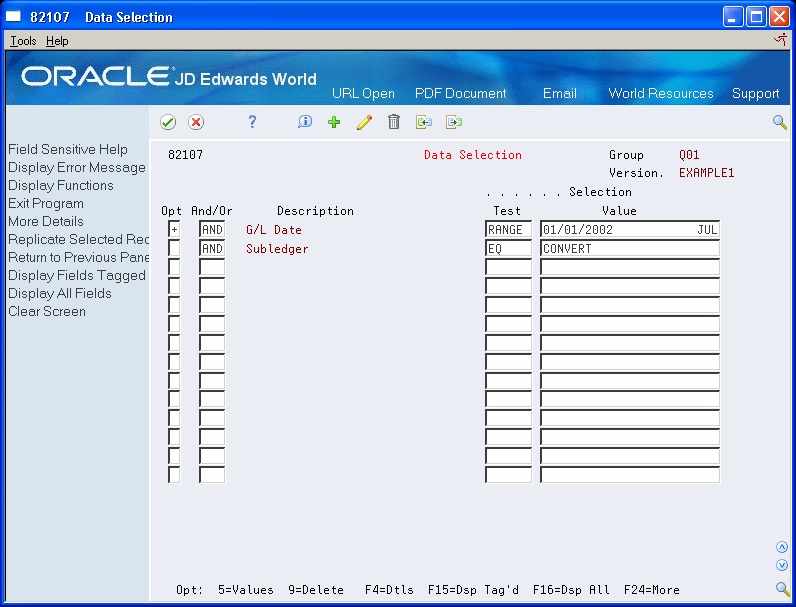This screenshot has width=796, height=607.
Task: Click Opt field of G/L Date row
Action: (x=174, y=229)
